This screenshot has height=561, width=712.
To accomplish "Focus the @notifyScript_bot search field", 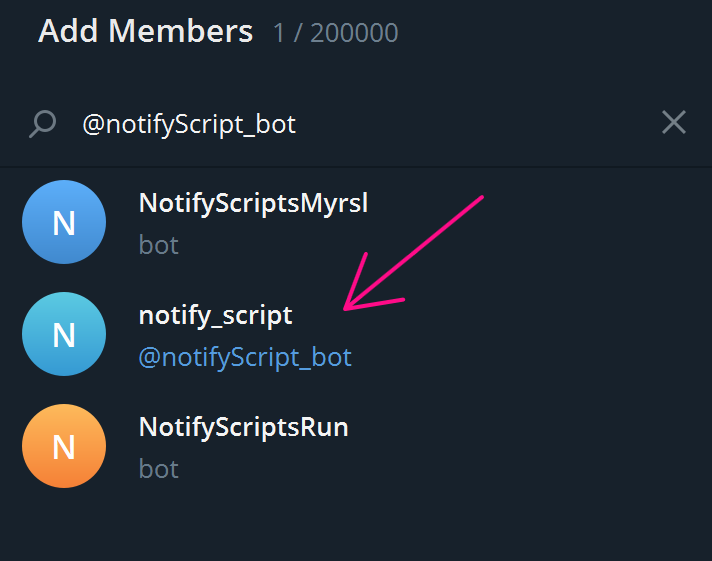I will coord(350,124).
